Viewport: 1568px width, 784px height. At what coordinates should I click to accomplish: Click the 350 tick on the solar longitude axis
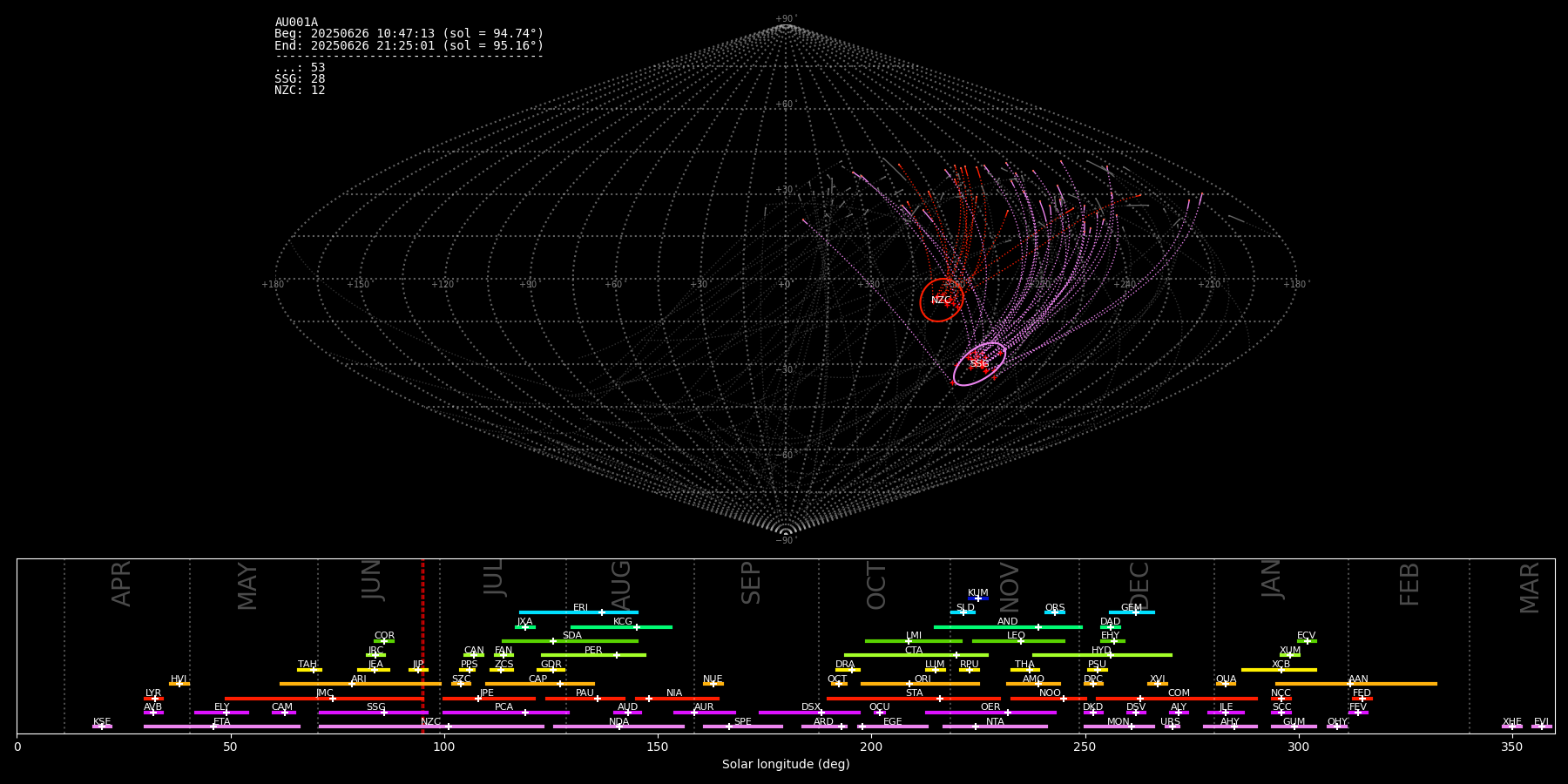pos(1511,747)
